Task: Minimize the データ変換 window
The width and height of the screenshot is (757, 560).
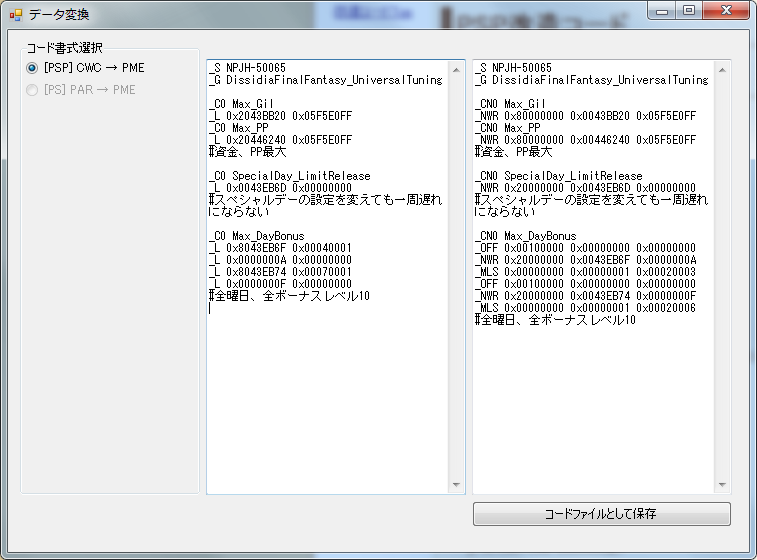Action: pos(662,11)
